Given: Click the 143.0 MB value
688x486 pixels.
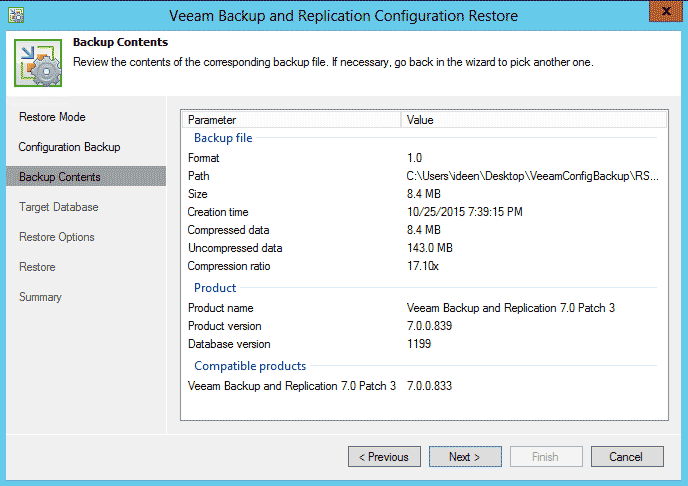Looking at the screenshot, I should tap(430, 248).
